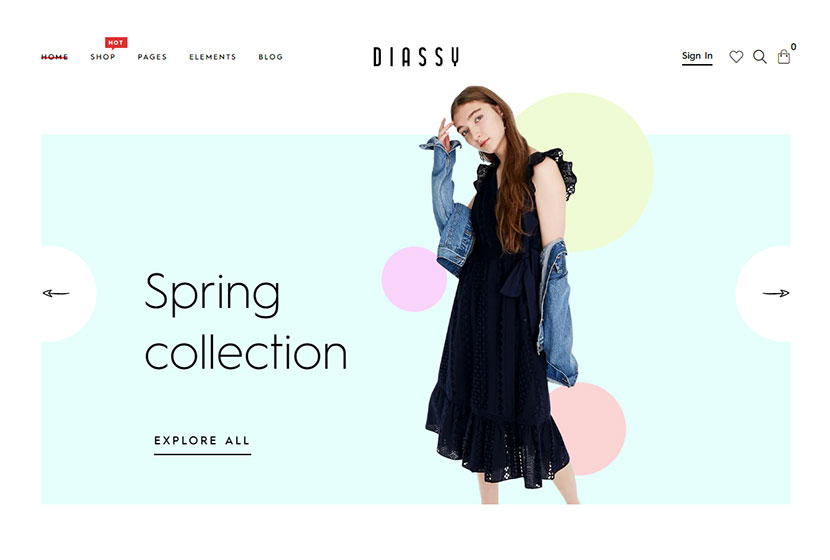Screen dimensions: 830x560
Task: Click the Sign In link
Action: [x=697, y=56]
